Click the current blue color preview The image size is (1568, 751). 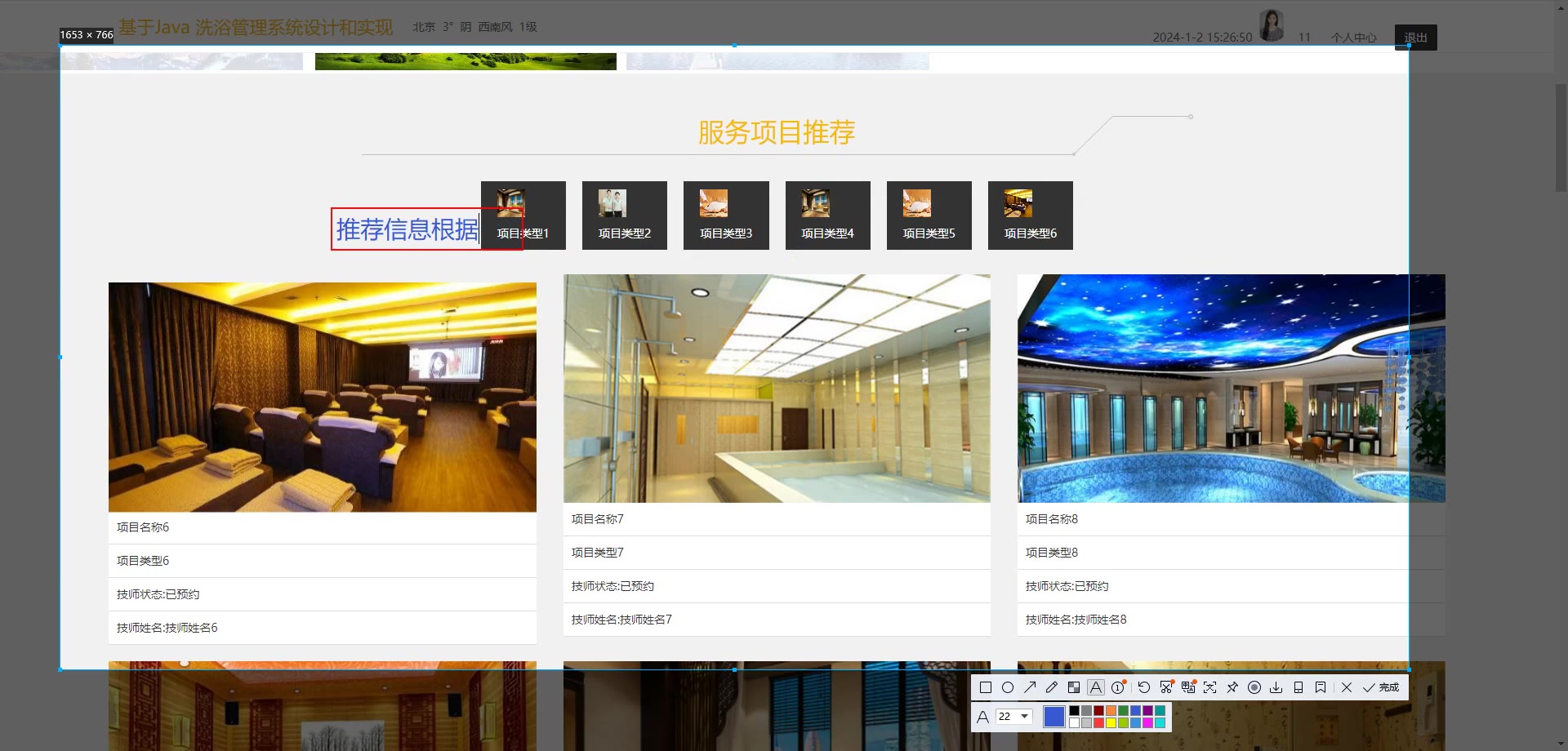[1054, 717]
